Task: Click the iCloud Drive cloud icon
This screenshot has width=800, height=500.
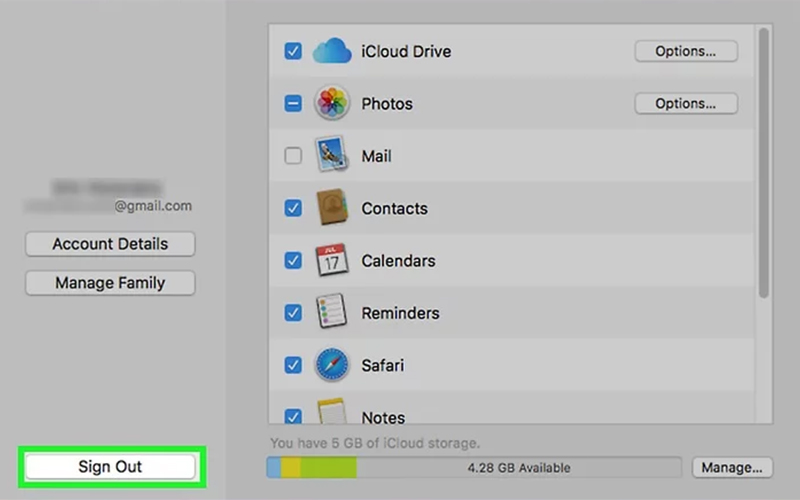Action: tap(332, 51)
